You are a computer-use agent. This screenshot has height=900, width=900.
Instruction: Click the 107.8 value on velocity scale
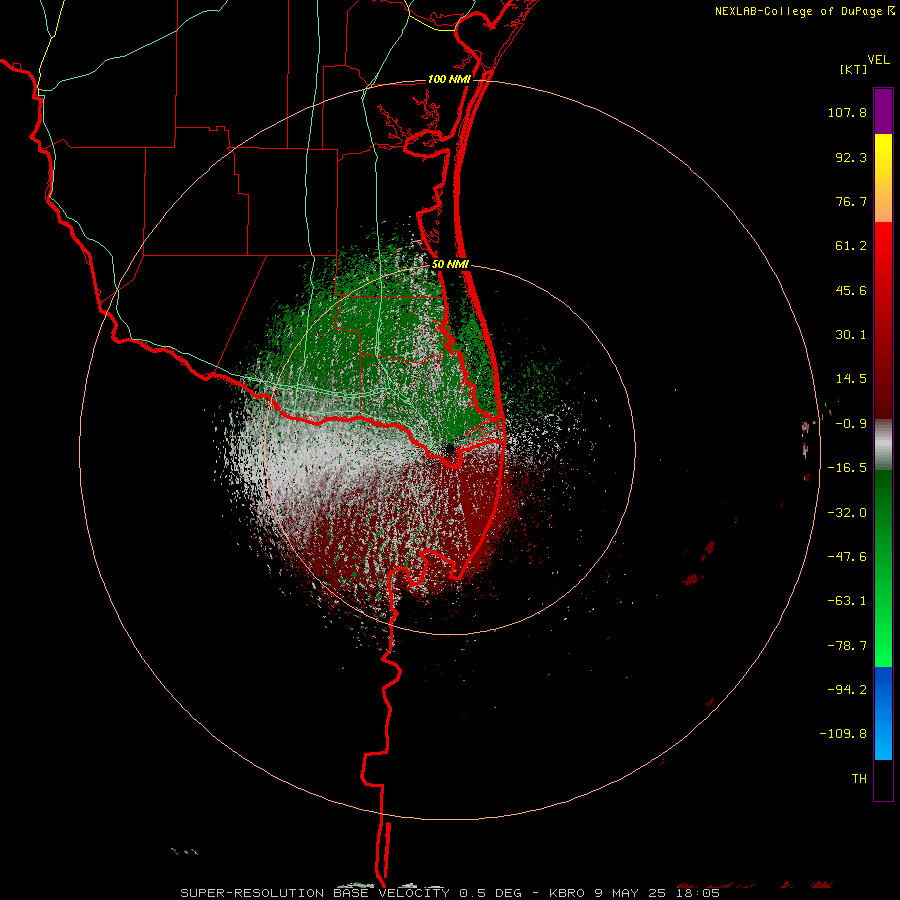tap(847, 112)
